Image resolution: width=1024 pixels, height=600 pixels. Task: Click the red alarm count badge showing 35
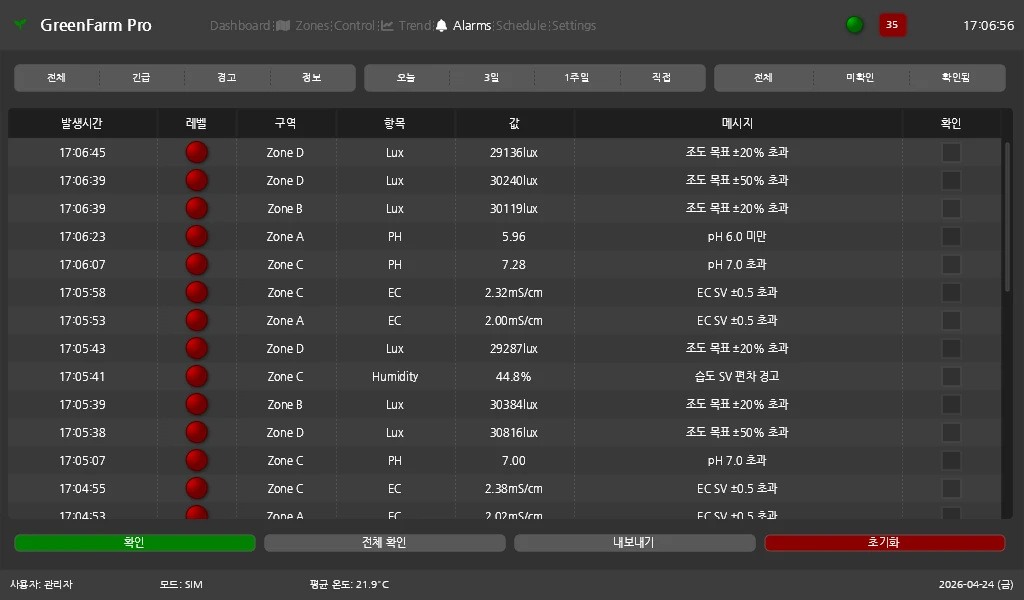click(892, 25)
